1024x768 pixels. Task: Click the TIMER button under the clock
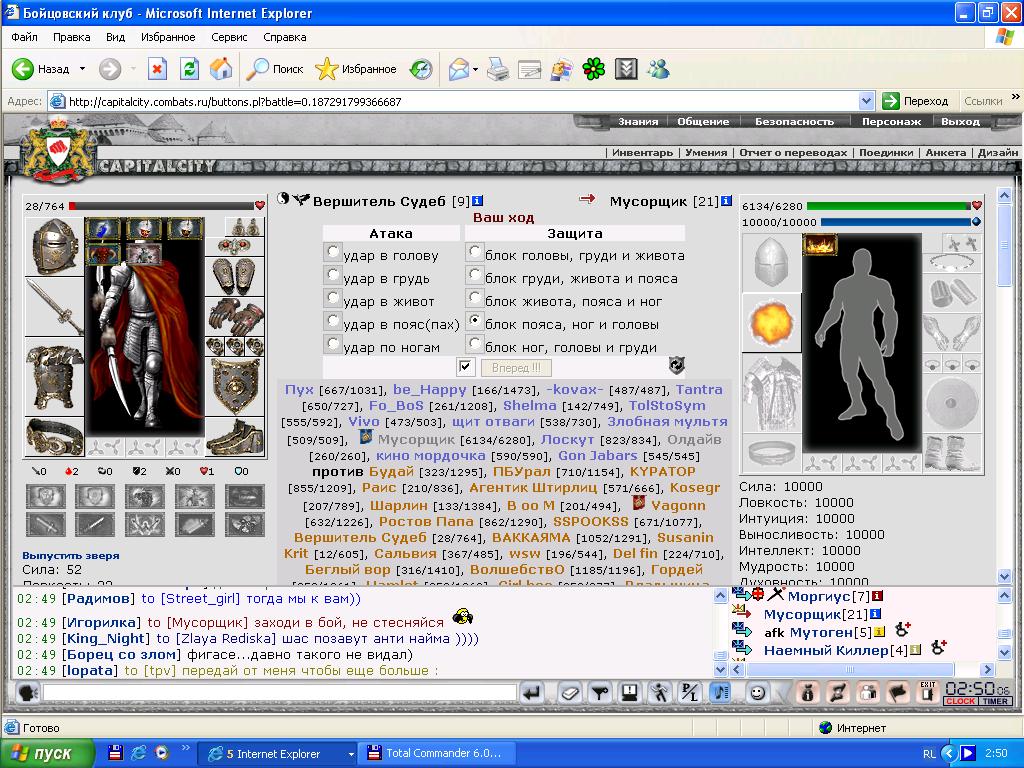pyautogui.click(x=995, y=701)
